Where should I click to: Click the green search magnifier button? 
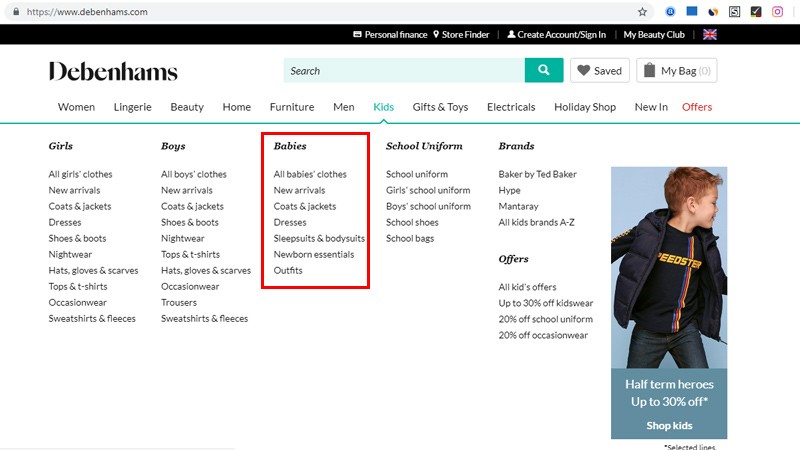pyautogui.click(x=543, y=70)
